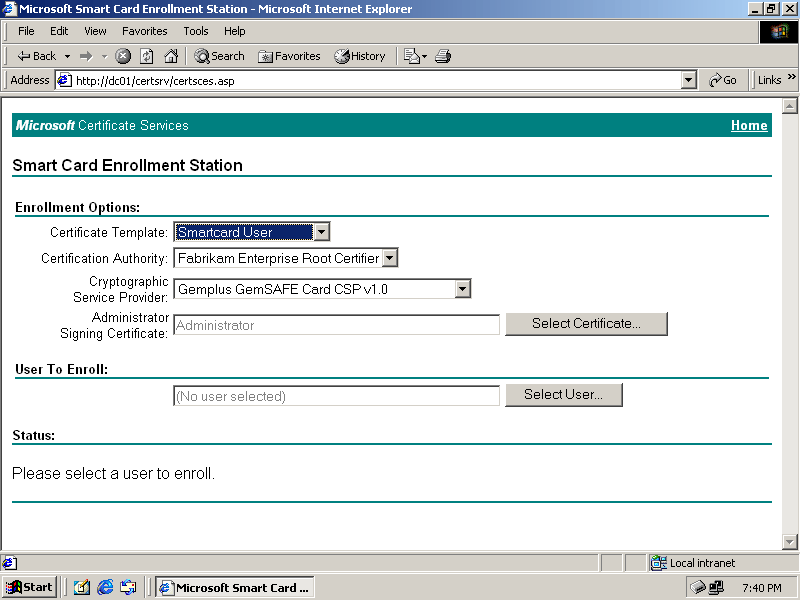Image resolution: width=800 pixels, height=600 pixels.
Task: Open the Favorites pane
Action: pyautogui.click(x=289, y=56)
